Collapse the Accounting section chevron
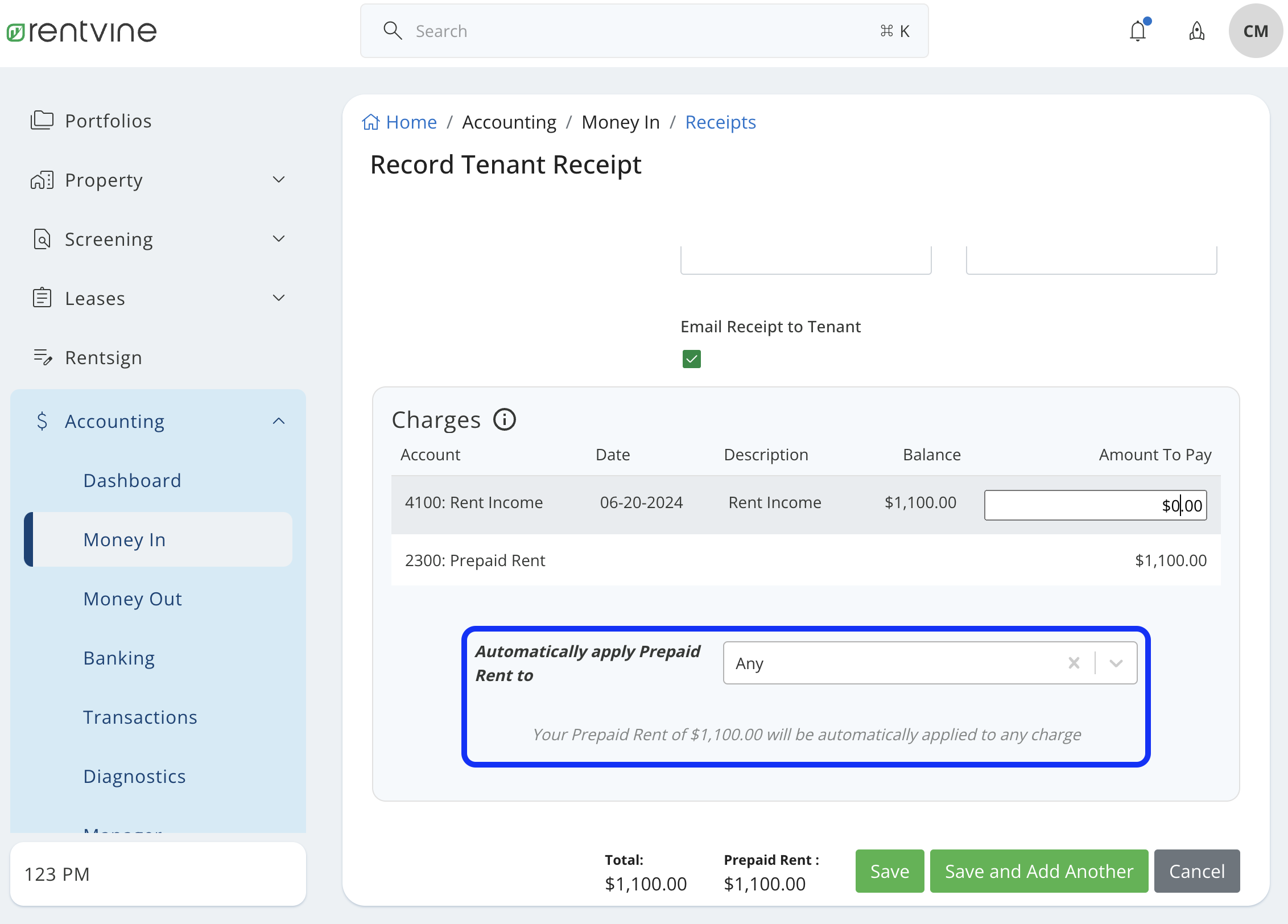Screen dimensions: 1288x924 (278, 421)
